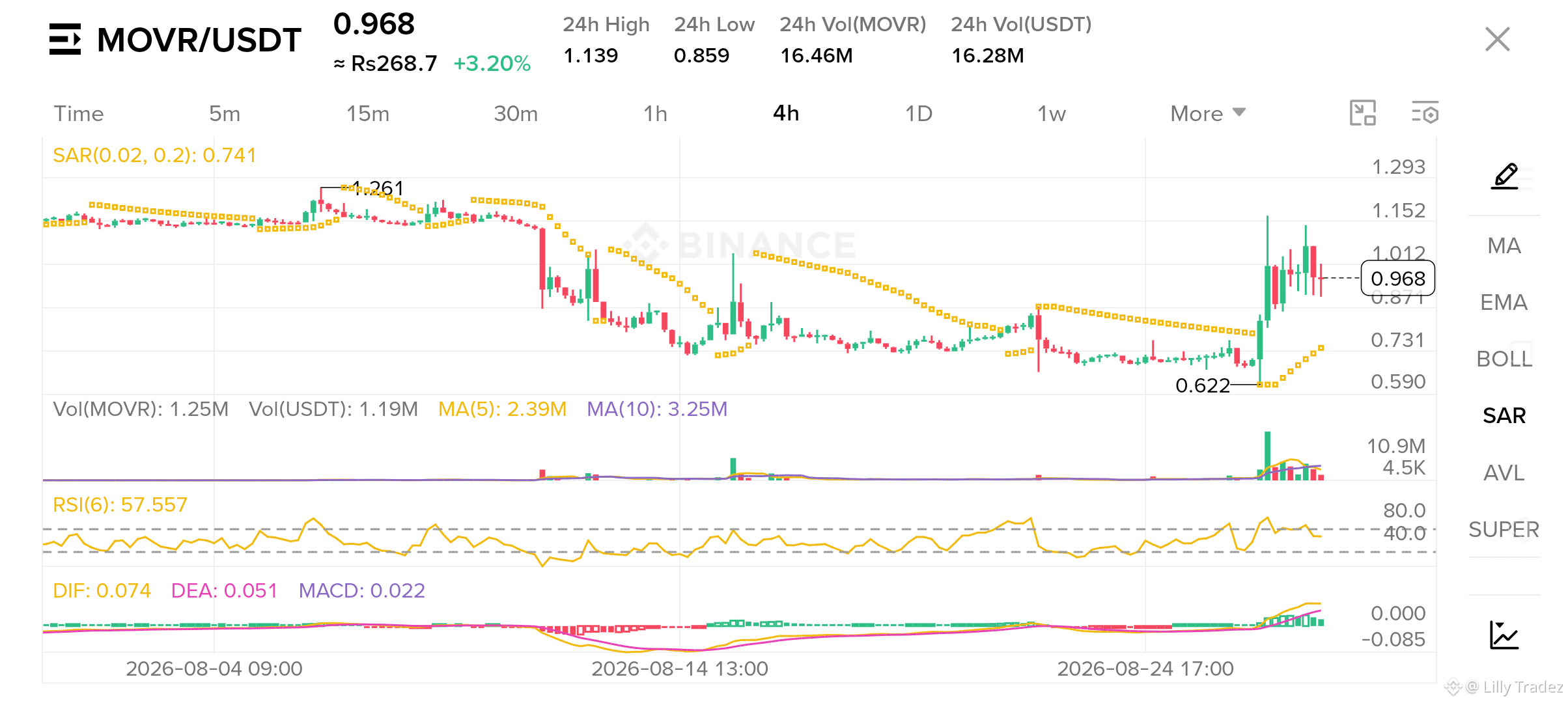Screen dimensions: 1568x703
Task: Enable the EMA indicator
Action: click(x=1504, y=302)
